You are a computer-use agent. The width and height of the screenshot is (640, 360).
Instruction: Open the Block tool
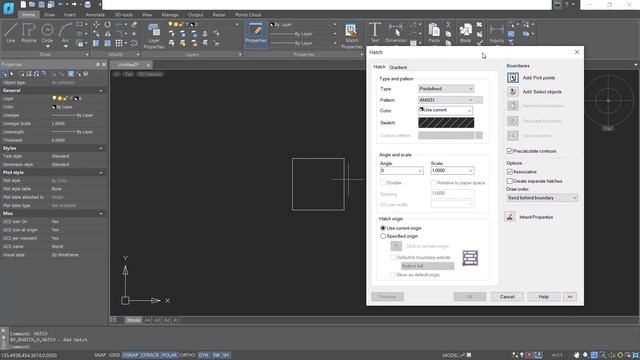(x=465, y=33)
